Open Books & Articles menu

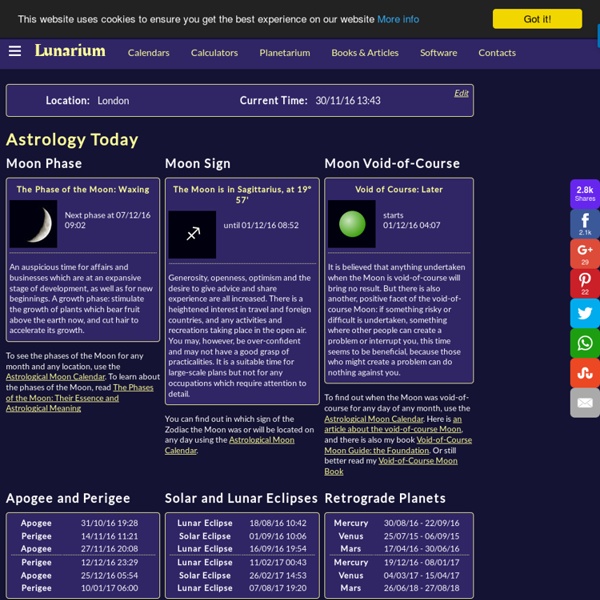coord(365,53)
